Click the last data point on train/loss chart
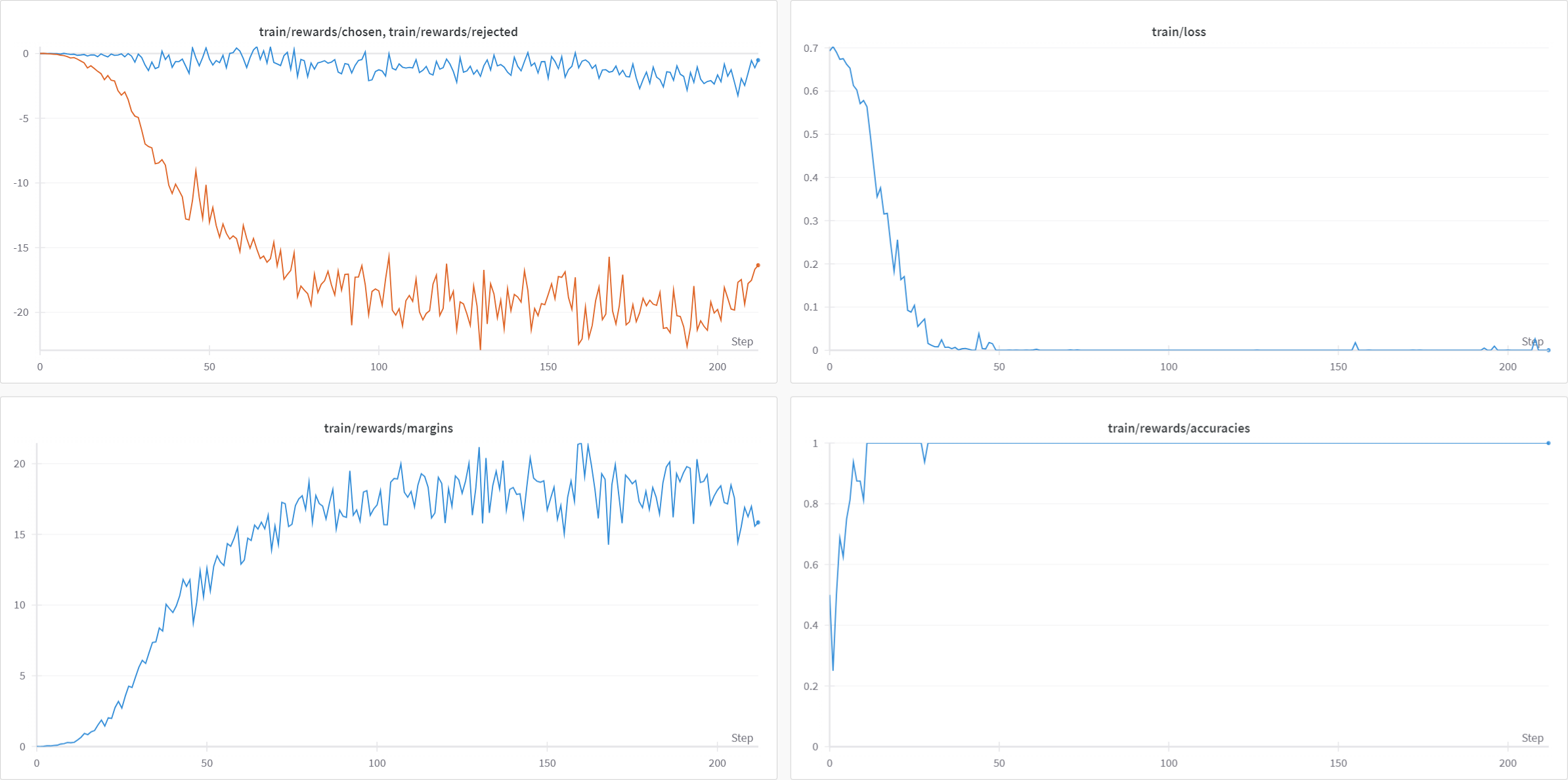The image size is (1568, 780). click(1548, 350)
